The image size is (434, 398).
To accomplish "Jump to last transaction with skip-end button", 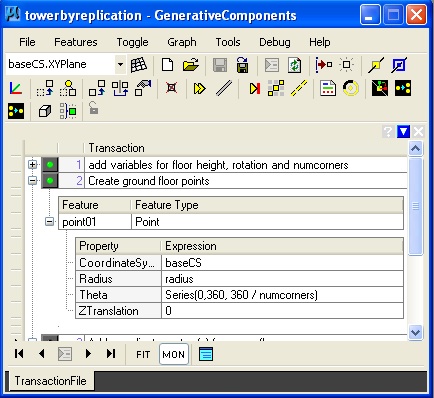I will click(x=111, y=354).
